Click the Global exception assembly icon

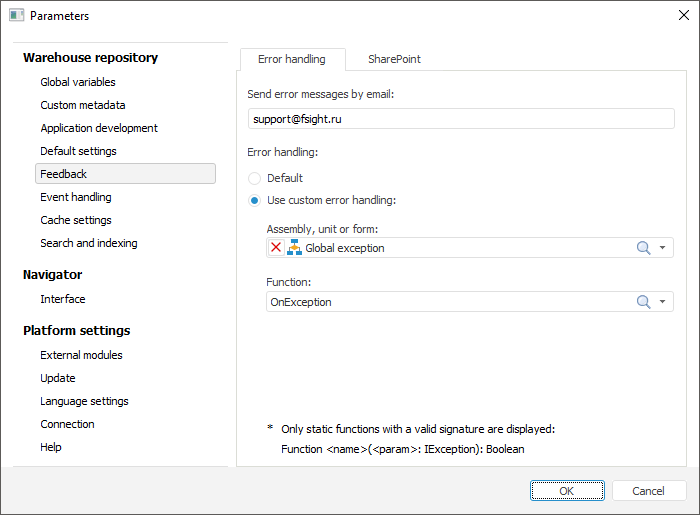point(294,248)
